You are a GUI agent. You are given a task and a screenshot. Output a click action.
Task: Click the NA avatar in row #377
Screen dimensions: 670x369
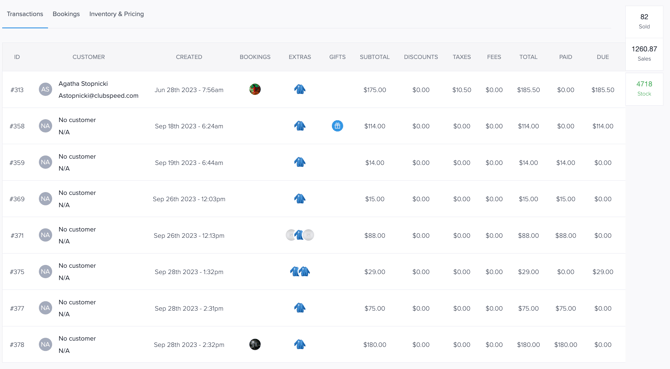pyautogui.click(x=45, y=308)
